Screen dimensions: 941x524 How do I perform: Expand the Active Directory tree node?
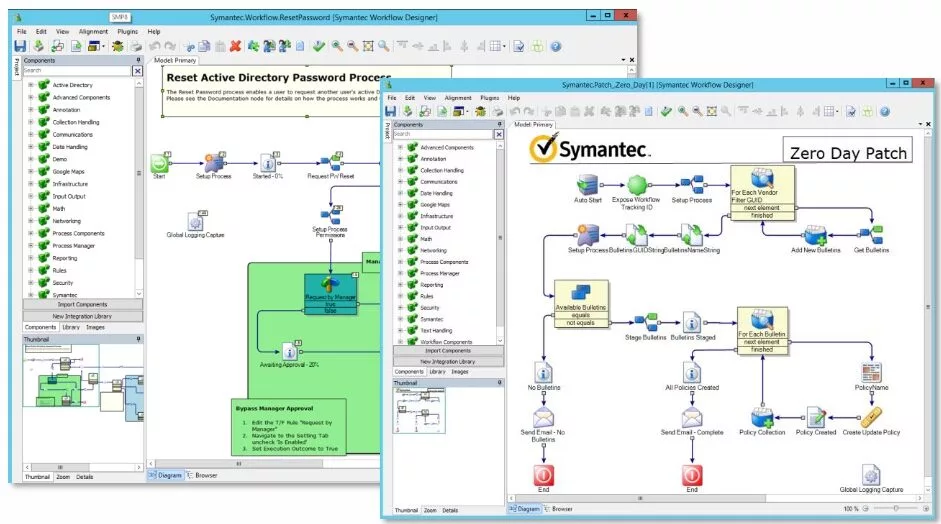click(x=31, y=85)
